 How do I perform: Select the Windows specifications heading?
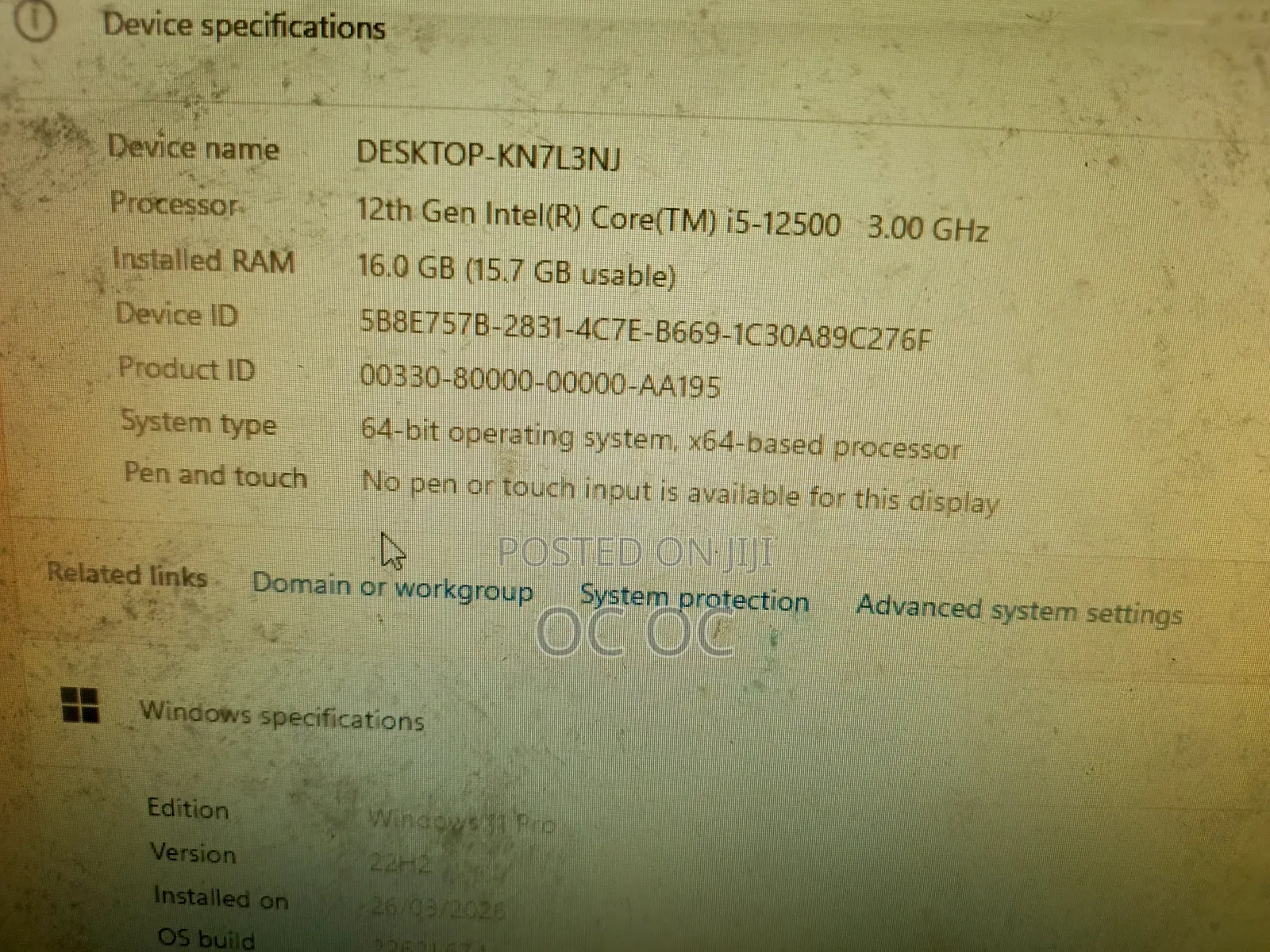[x=283, y=716]
